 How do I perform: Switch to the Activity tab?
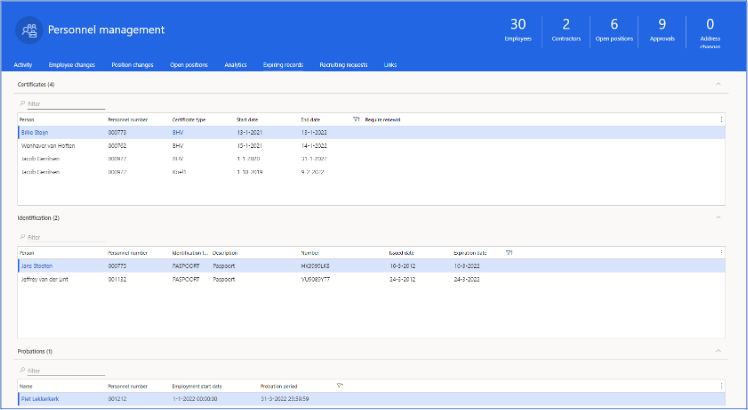23,65
